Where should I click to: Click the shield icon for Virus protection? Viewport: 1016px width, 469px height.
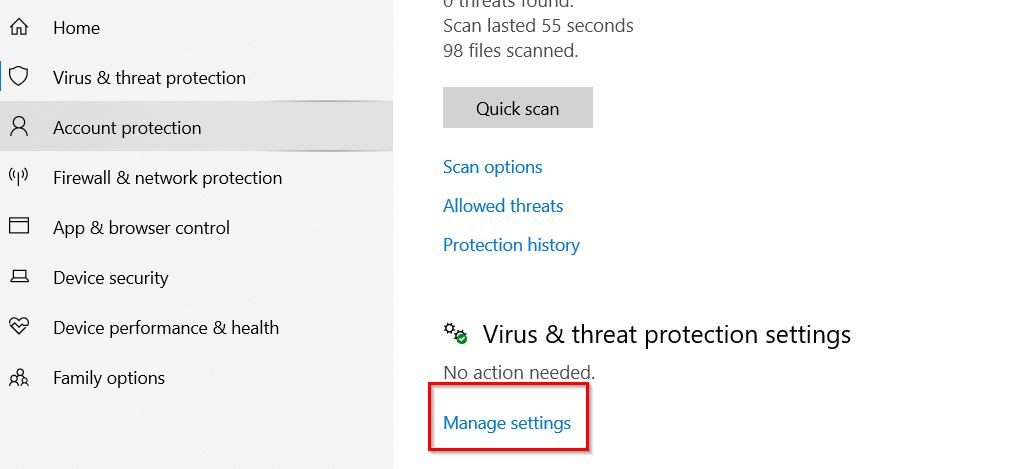point(19,76)
